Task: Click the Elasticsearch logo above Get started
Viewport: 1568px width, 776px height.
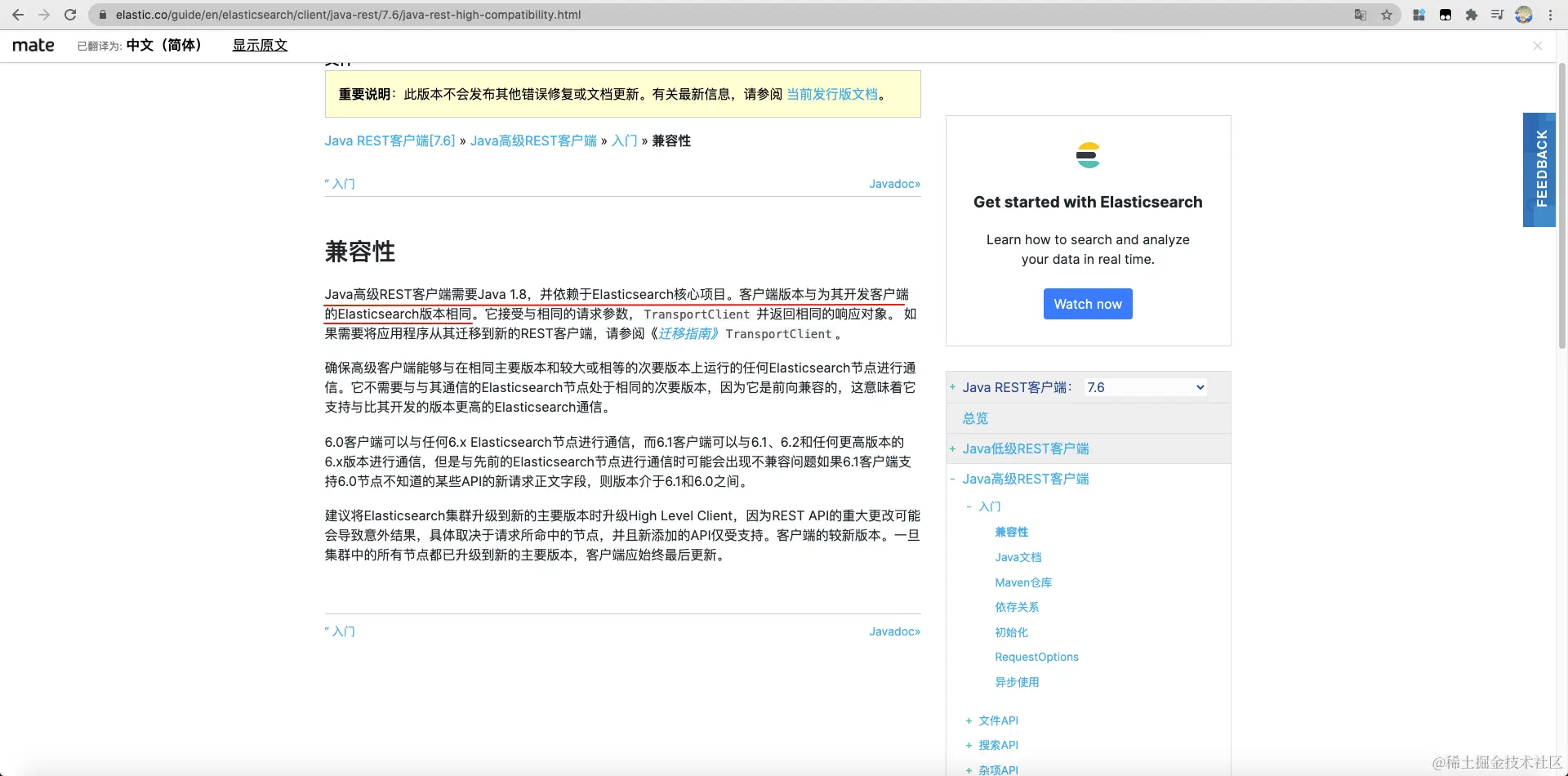Action: (x=1088, y=154)
